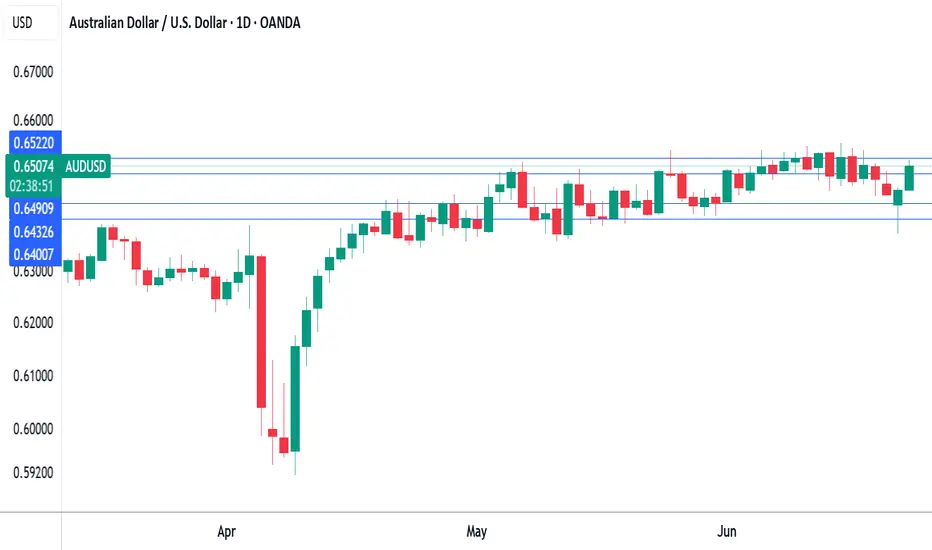Click the large red April crash candle
This screenshot has width=932, height=550.
pos(261,332)
